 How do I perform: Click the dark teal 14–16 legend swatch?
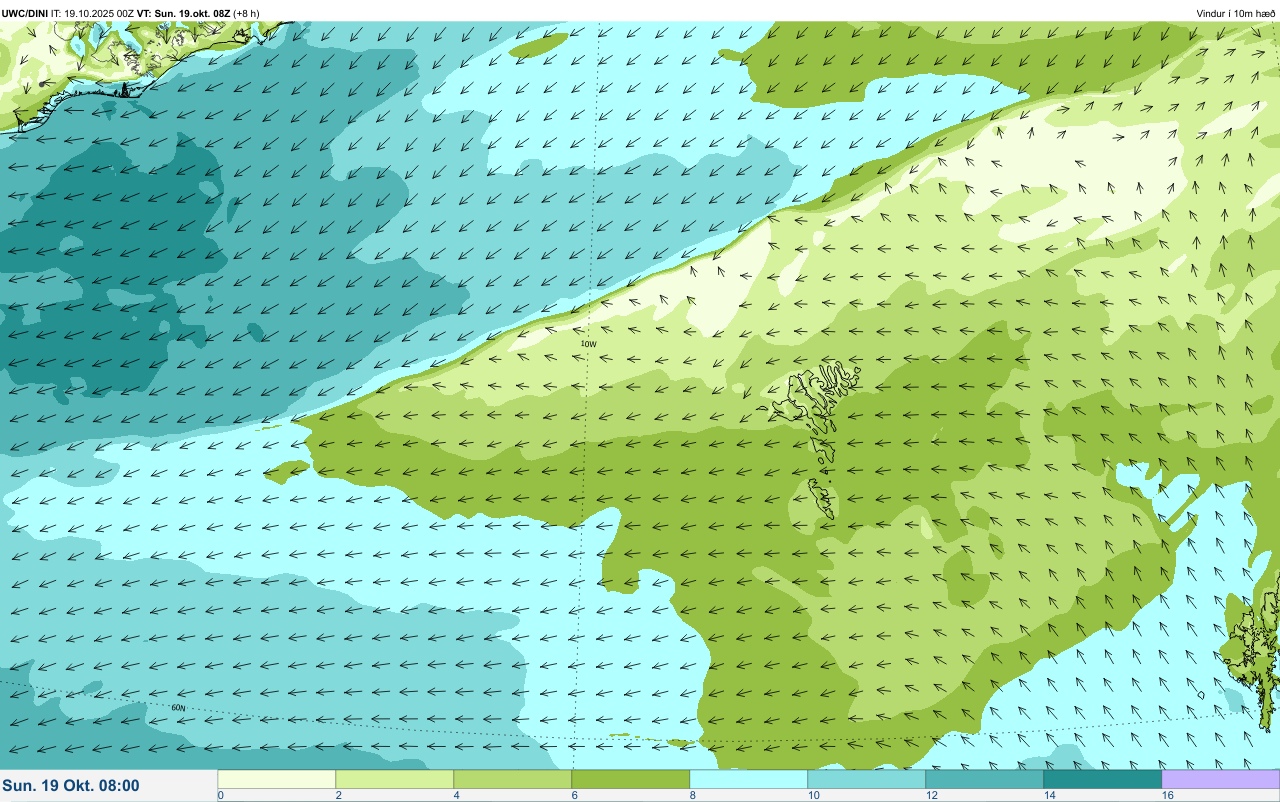coord(1102,779)
